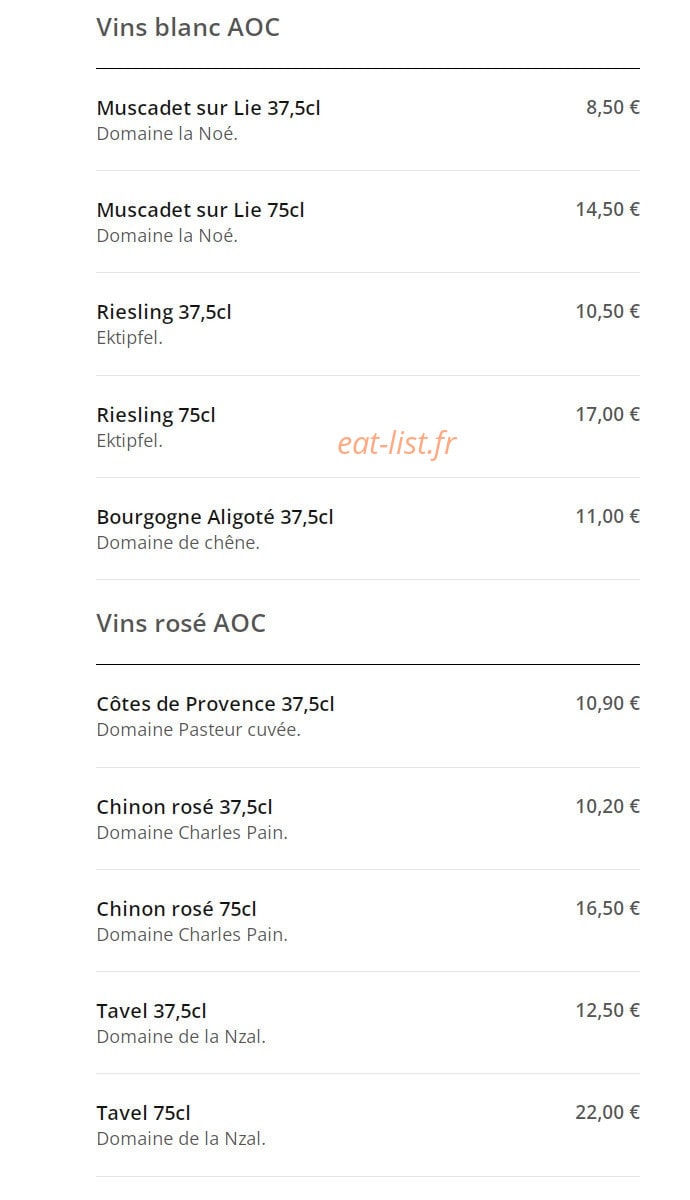Screen dimensions: 690x1200
Task: Click the Riesling 37,5cl entry
Action: [x=368, y=324]
